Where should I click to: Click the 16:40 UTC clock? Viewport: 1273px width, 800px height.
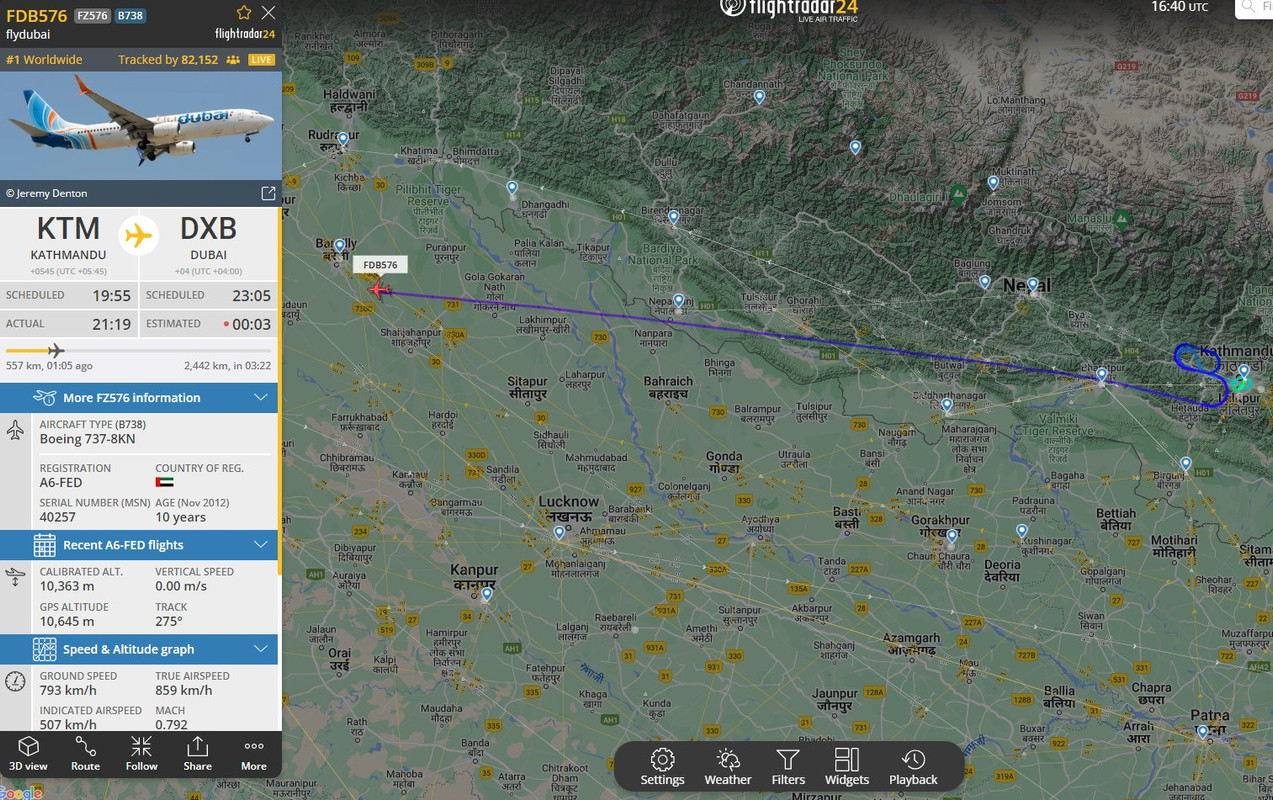[1180, 7]
